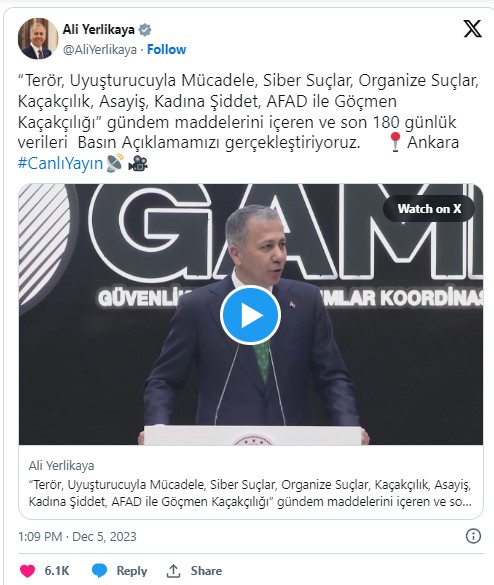Click the Watch on X button
Image resolution: width=494 pixels, height=585 pixels.
(x=429, y=209)
